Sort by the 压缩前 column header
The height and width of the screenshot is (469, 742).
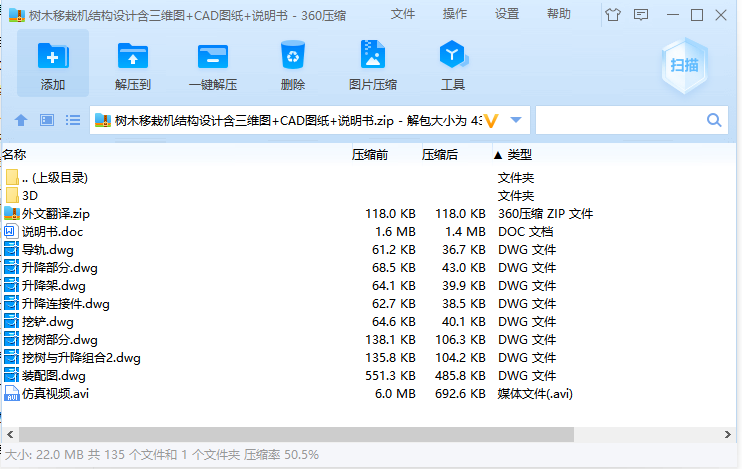pos(370,155)
